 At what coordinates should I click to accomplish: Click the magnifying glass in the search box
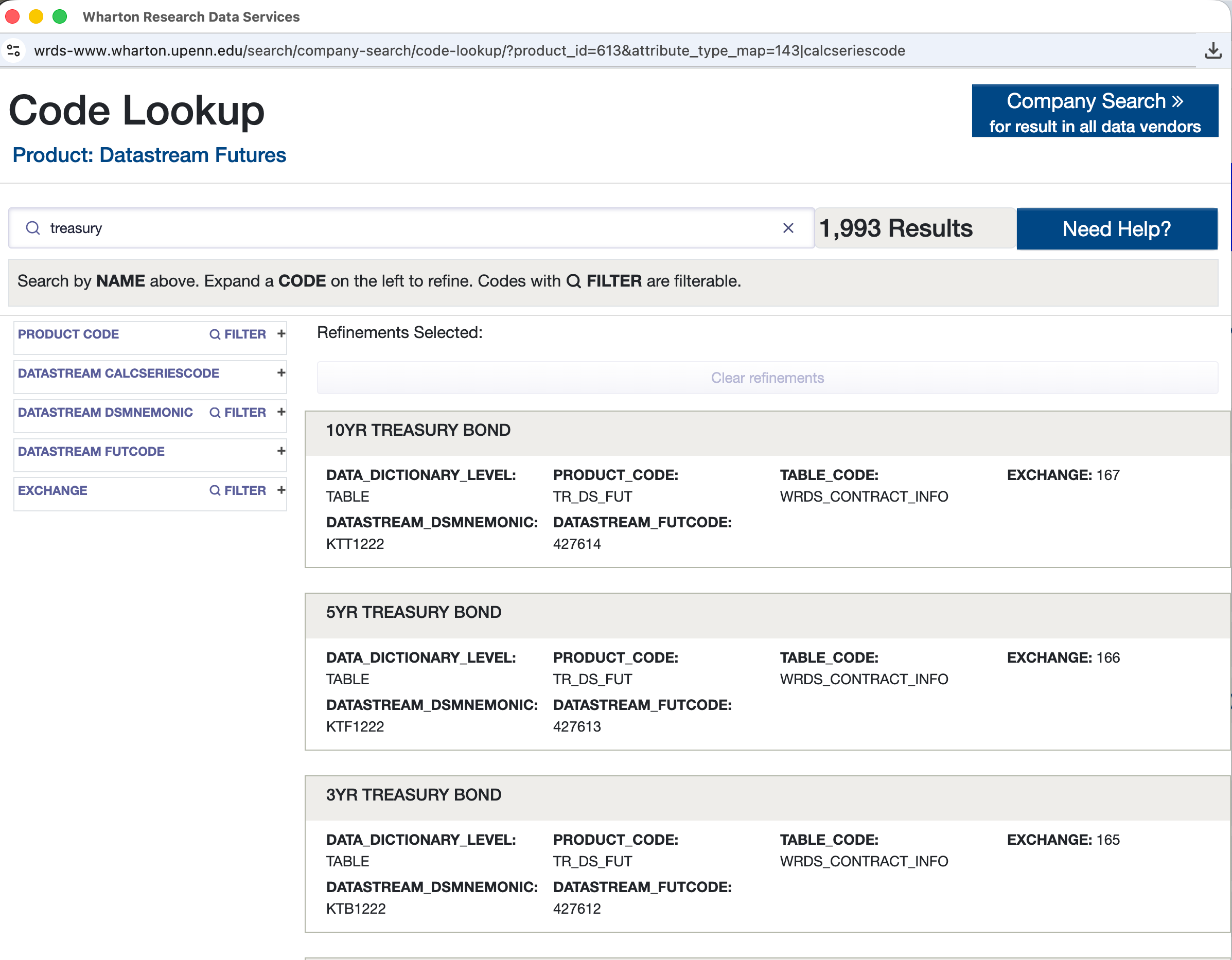coord(33,228)
